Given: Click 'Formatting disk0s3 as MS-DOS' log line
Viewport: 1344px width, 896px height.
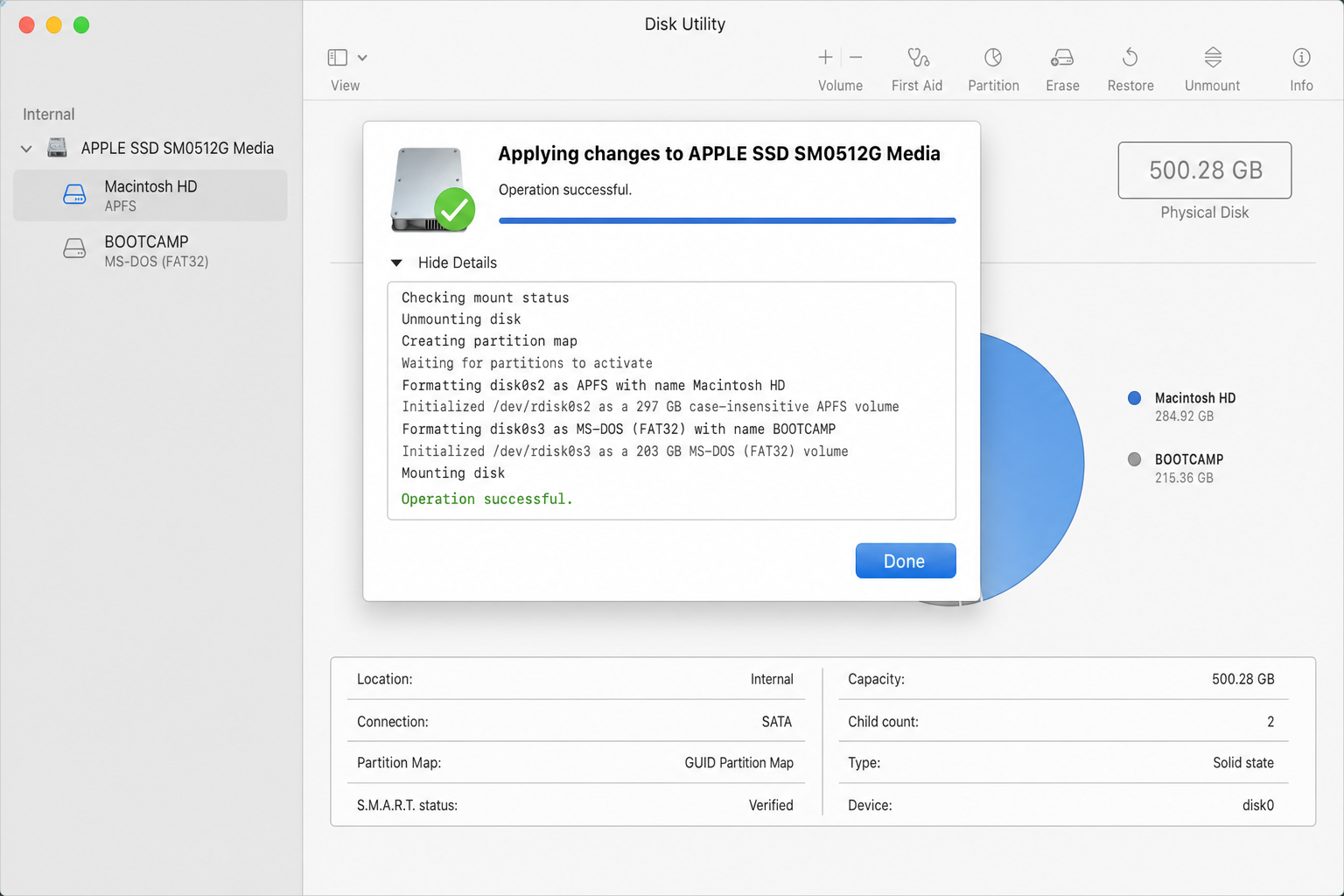Looking at the screenshot, I should tap(619, 429).
